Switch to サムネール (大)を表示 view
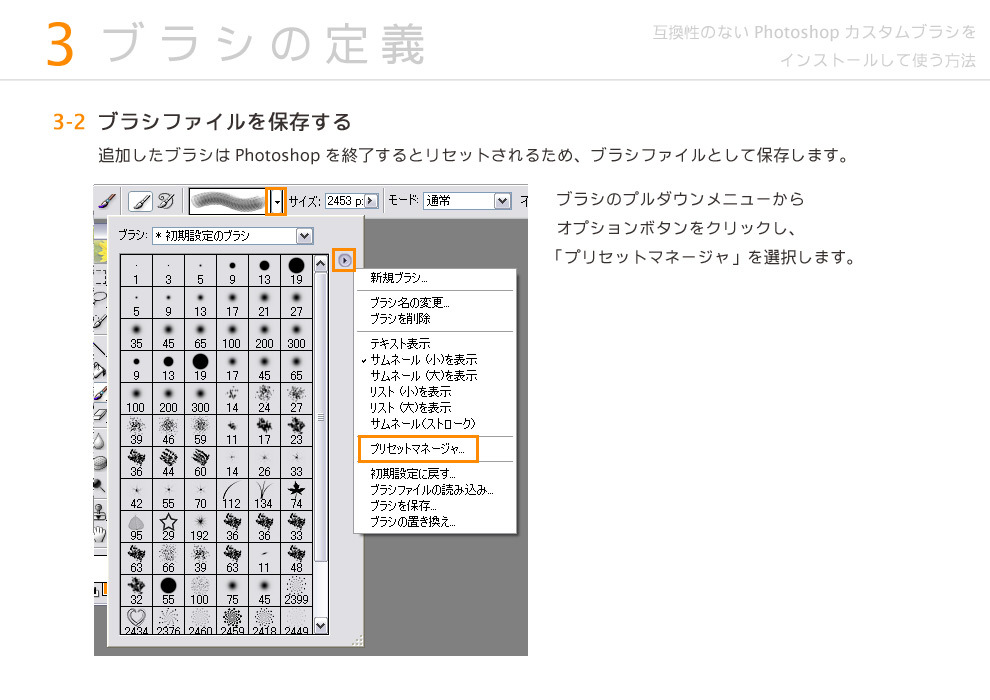The height and width of the screenshot is (700, 990). coord(422,375)
